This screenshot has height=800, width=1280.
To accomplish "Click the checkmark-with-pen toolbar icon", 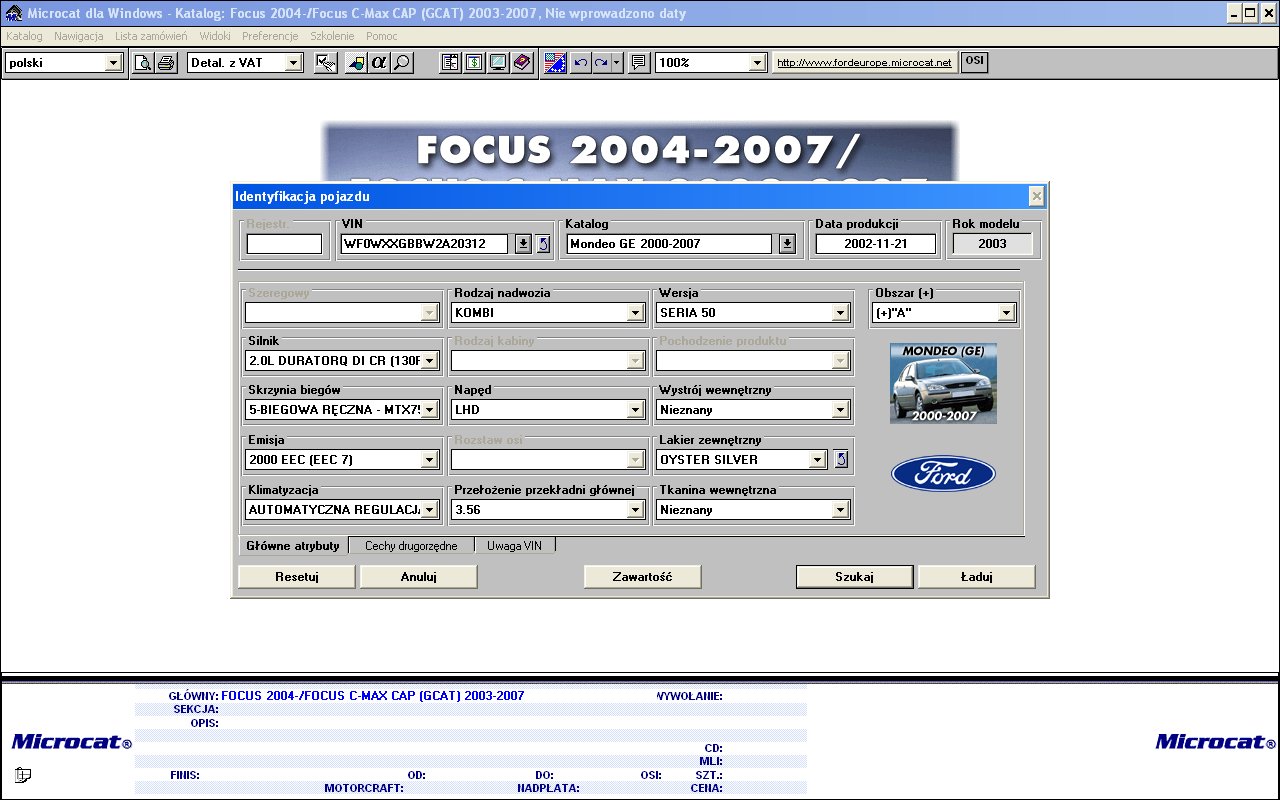I will (325, 63).
